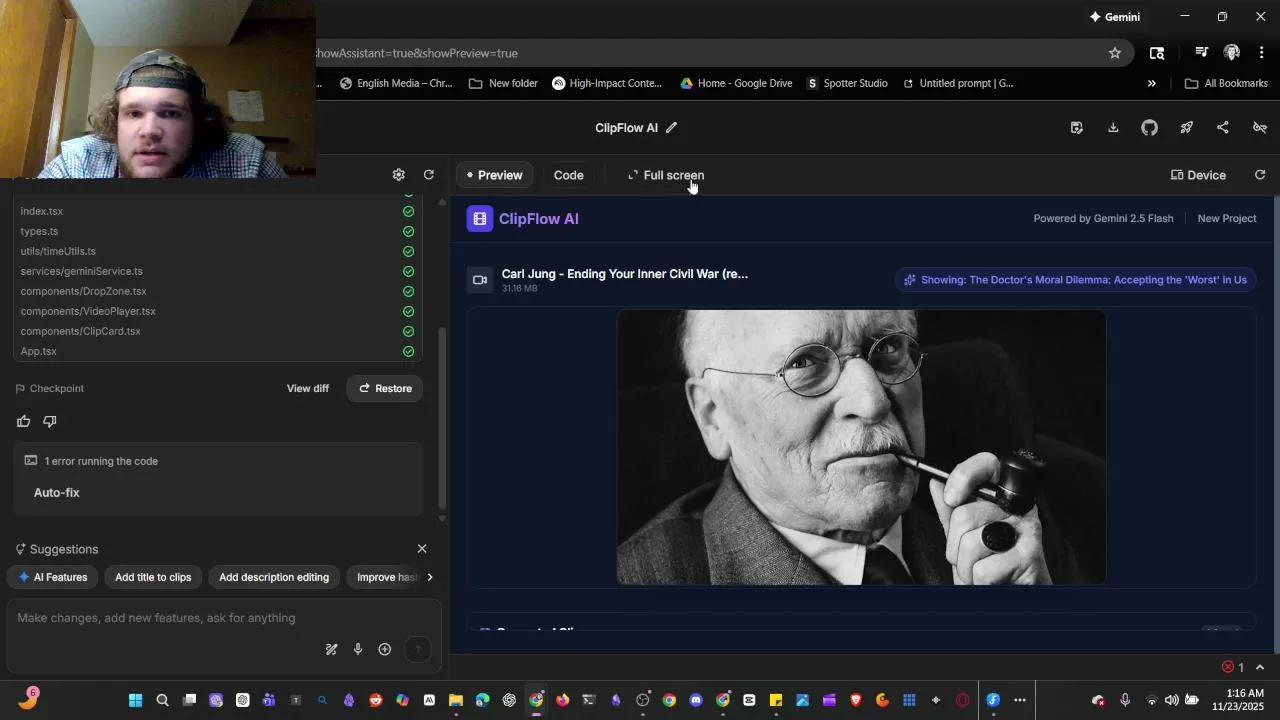1280x720 pixels.
Task: Switch to the Code tab
Action: point(569,175)
